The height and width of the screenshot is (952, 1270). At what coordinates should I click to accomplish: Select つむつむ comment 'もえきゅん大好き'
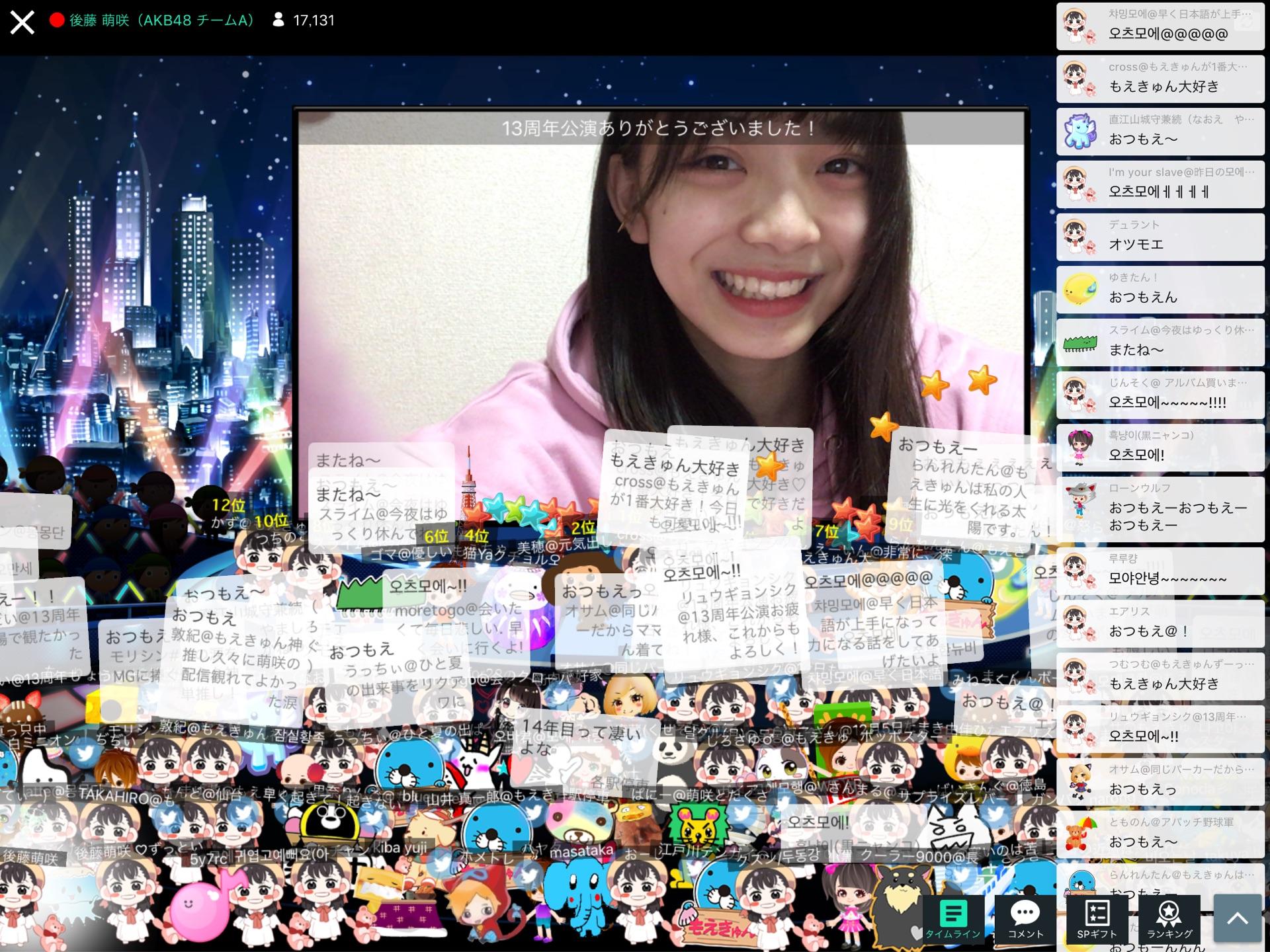(1160, 676)
